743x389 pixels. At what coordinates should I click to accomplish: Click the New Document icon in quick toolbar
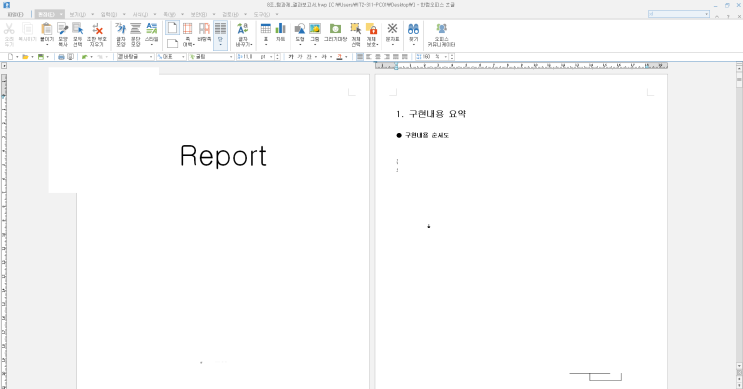[10, 57]
